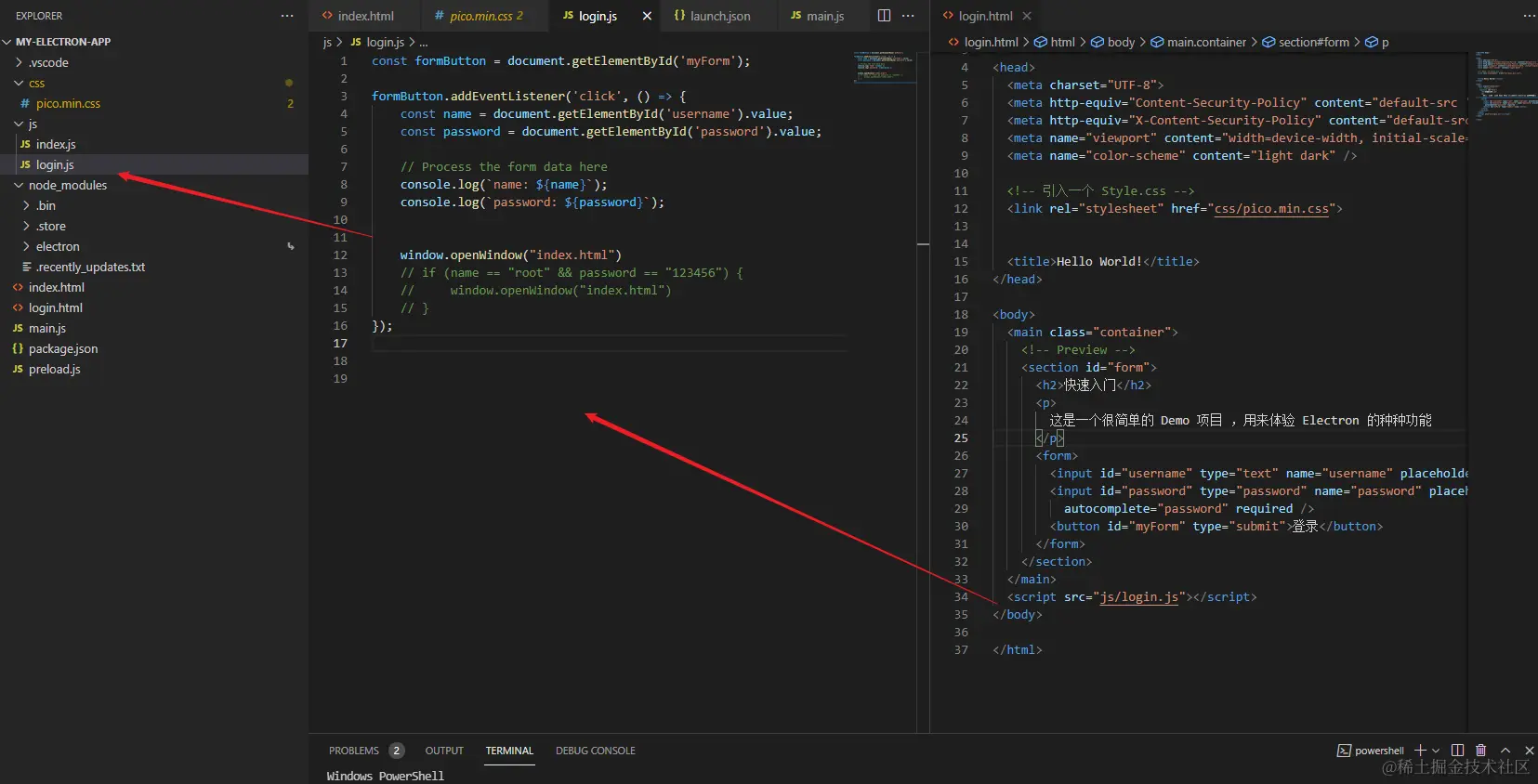Open more actions for the login.html editor group

(x=1530, y=16)
